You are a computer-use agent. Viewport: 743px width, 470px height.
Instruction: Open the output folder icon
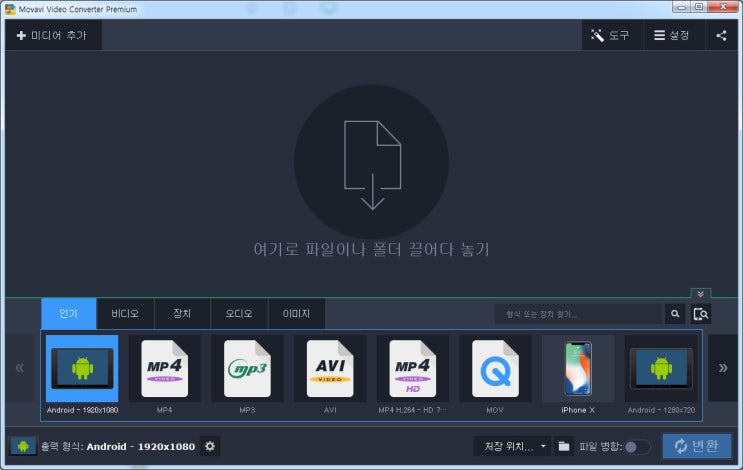[x=564, y=446]
